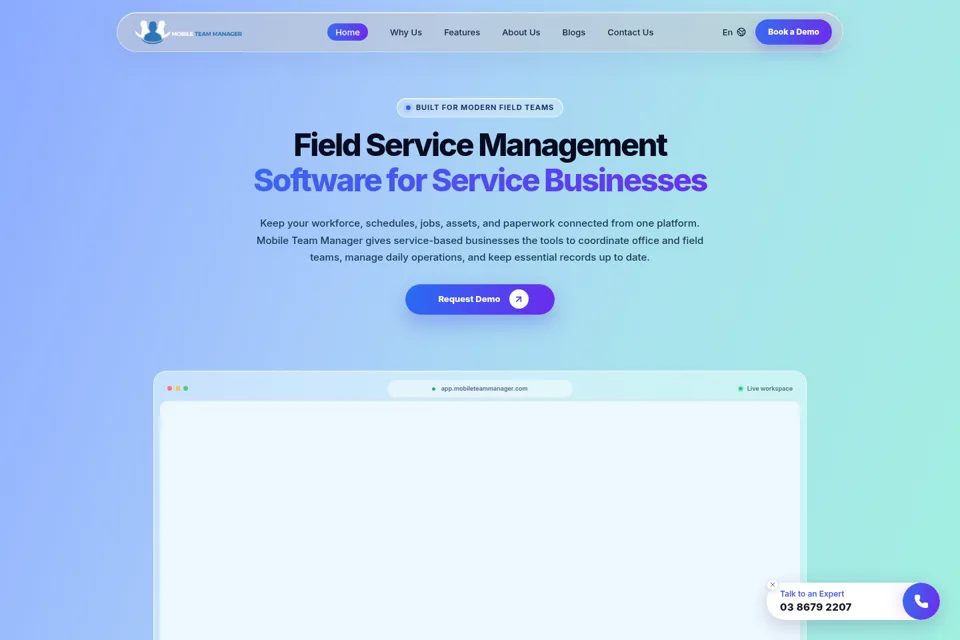The image size is (960, 640).
Task: Click the 03 8679 2207 phone number
Action: tap(816, 608)
